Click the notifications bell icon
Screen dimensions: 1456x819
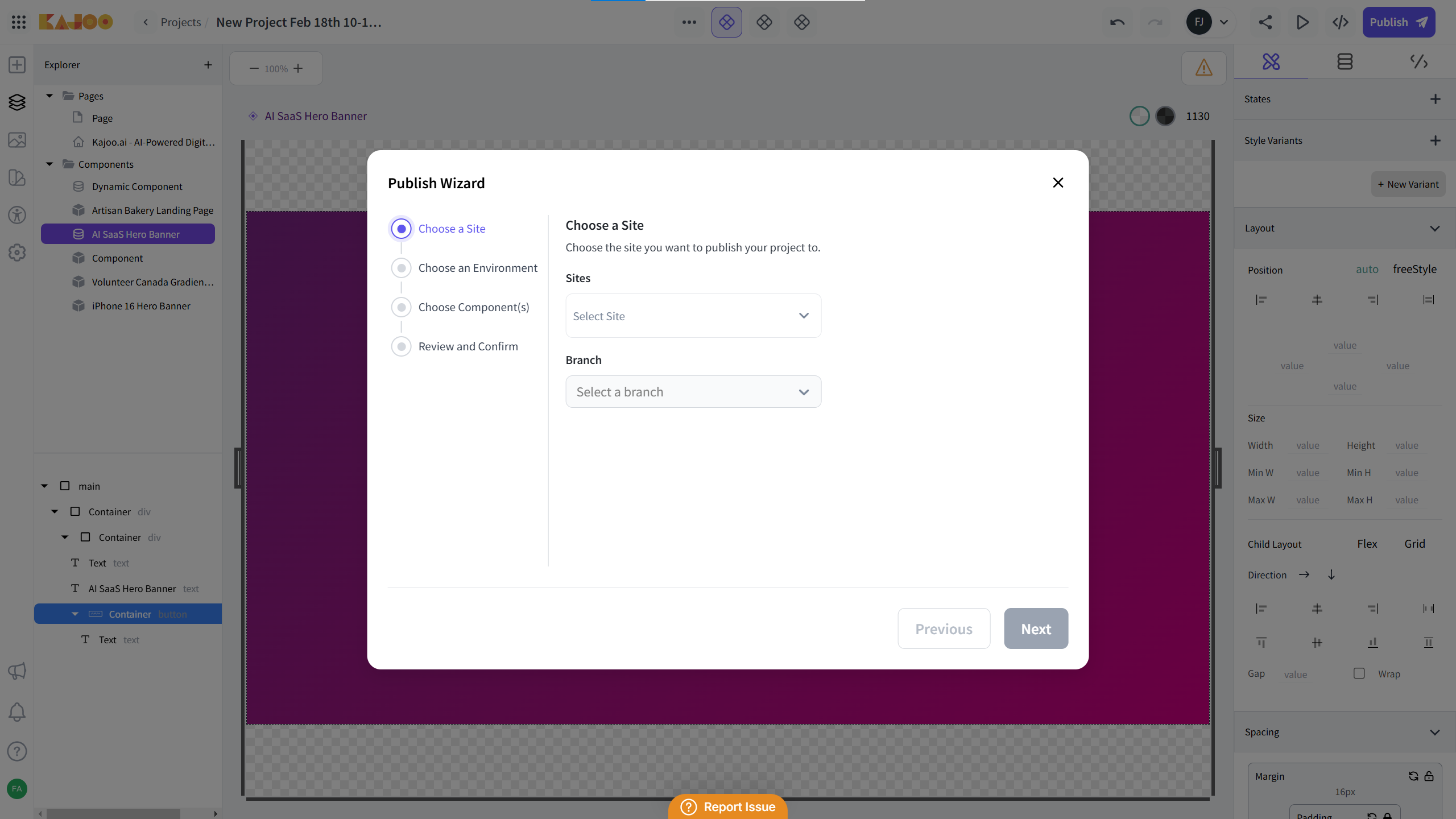click(17, 712)
